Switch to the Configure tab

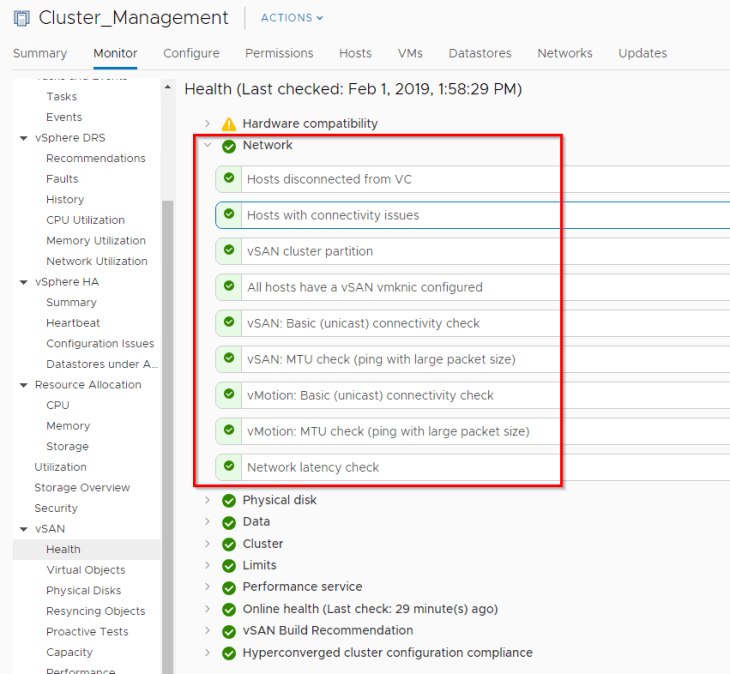[191, 53]
